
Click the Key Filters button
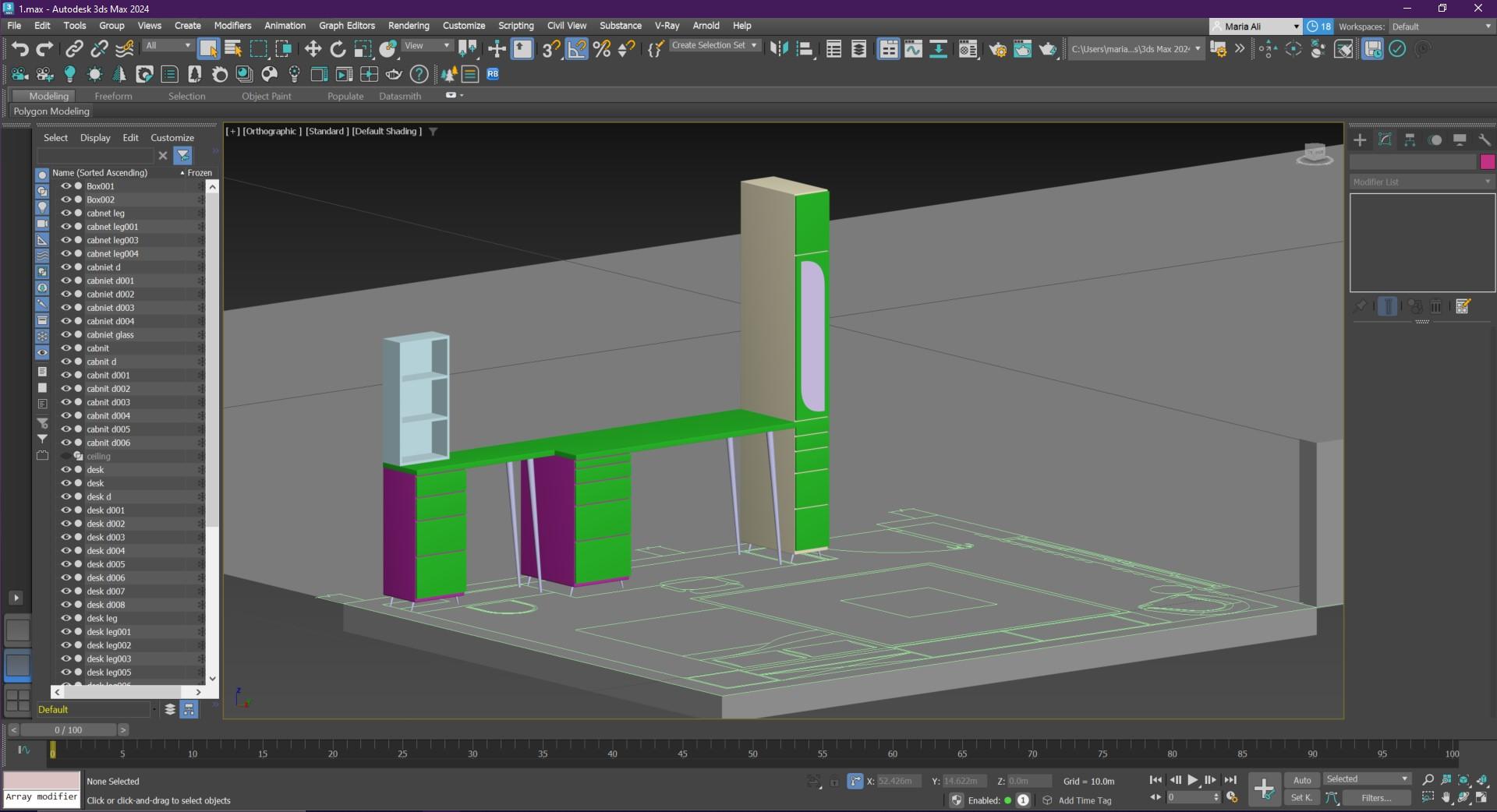pos(1376,798)
